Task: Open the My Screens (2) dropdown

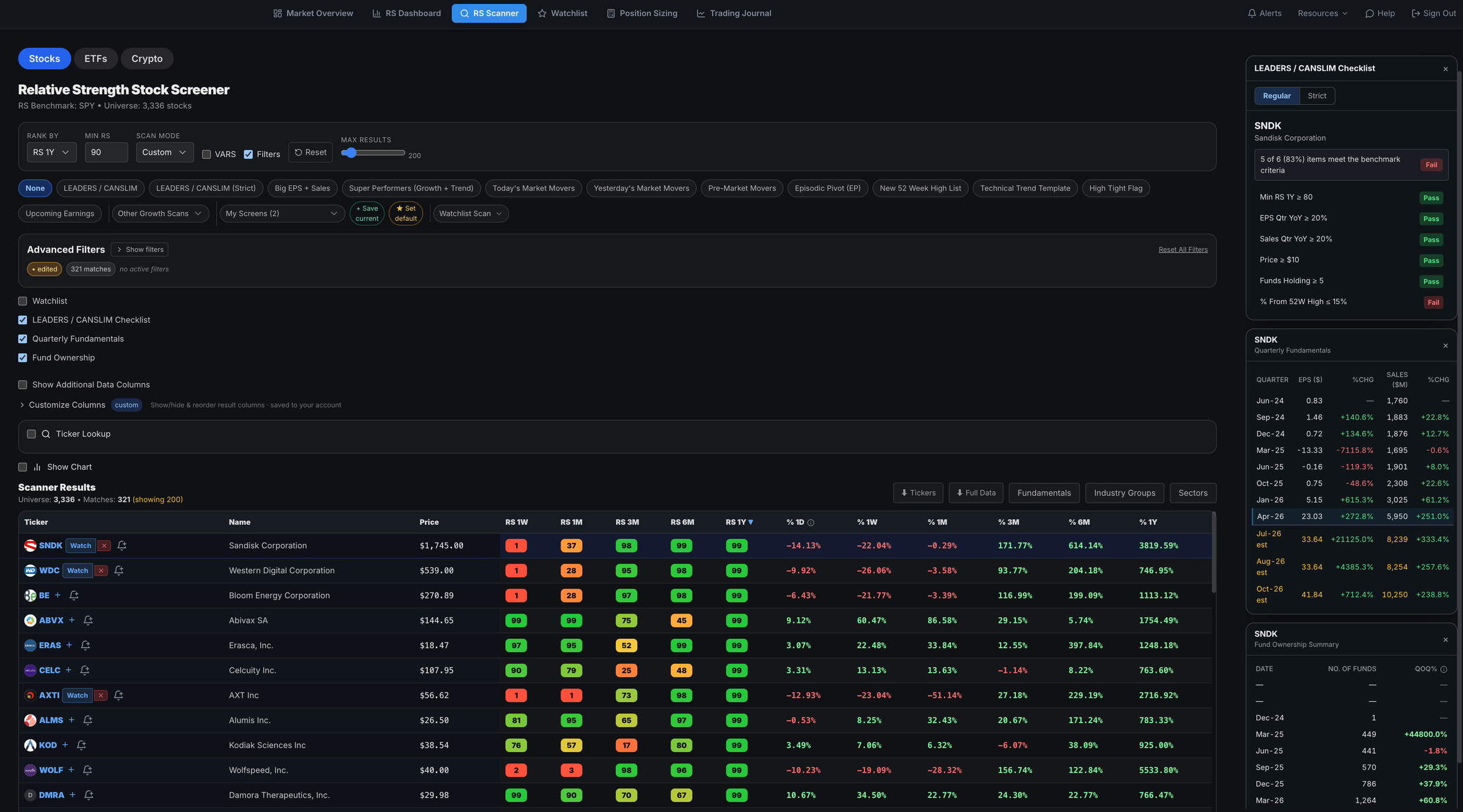Action: 281,214
